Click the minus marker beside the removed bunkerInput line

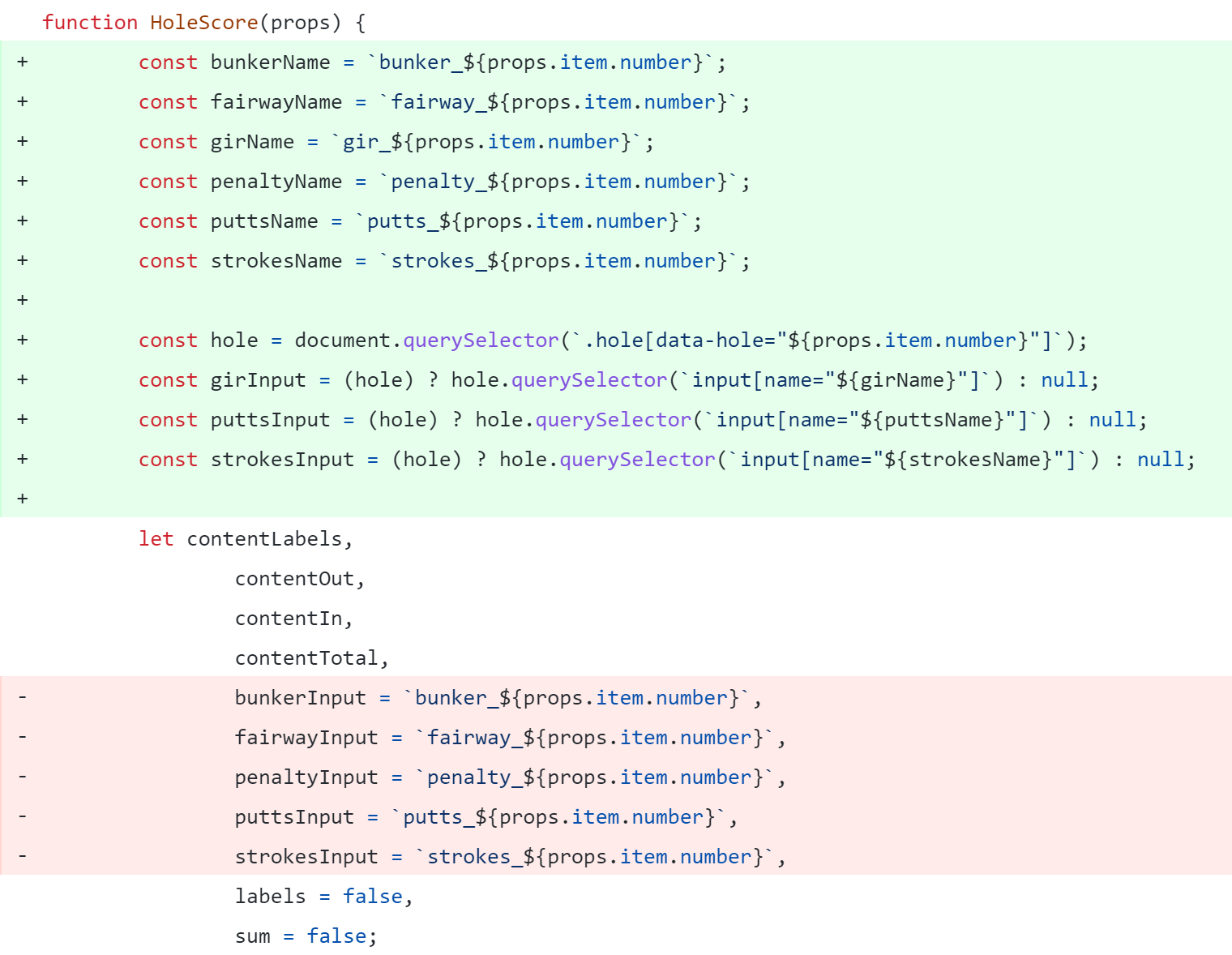(x=23, y=698)
